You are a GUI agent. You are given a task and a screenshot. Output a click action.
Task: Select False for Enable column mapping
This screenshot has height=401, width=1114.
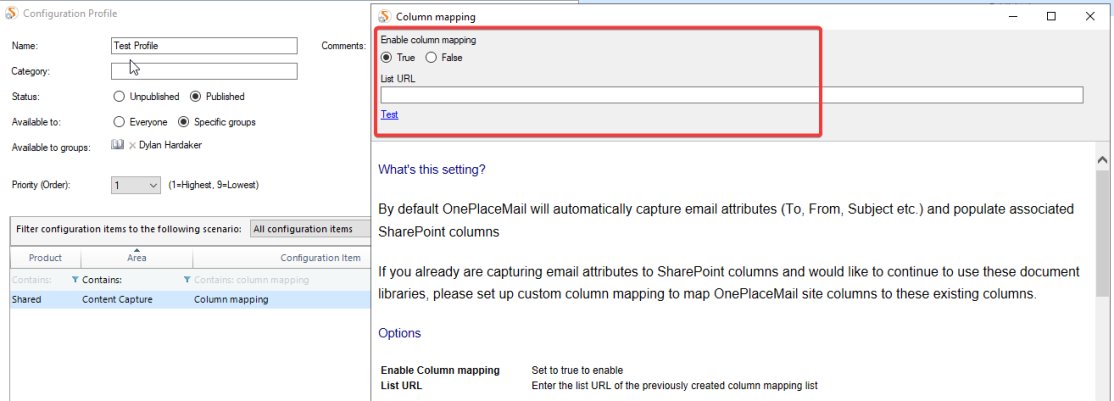(x=431, y=58)
